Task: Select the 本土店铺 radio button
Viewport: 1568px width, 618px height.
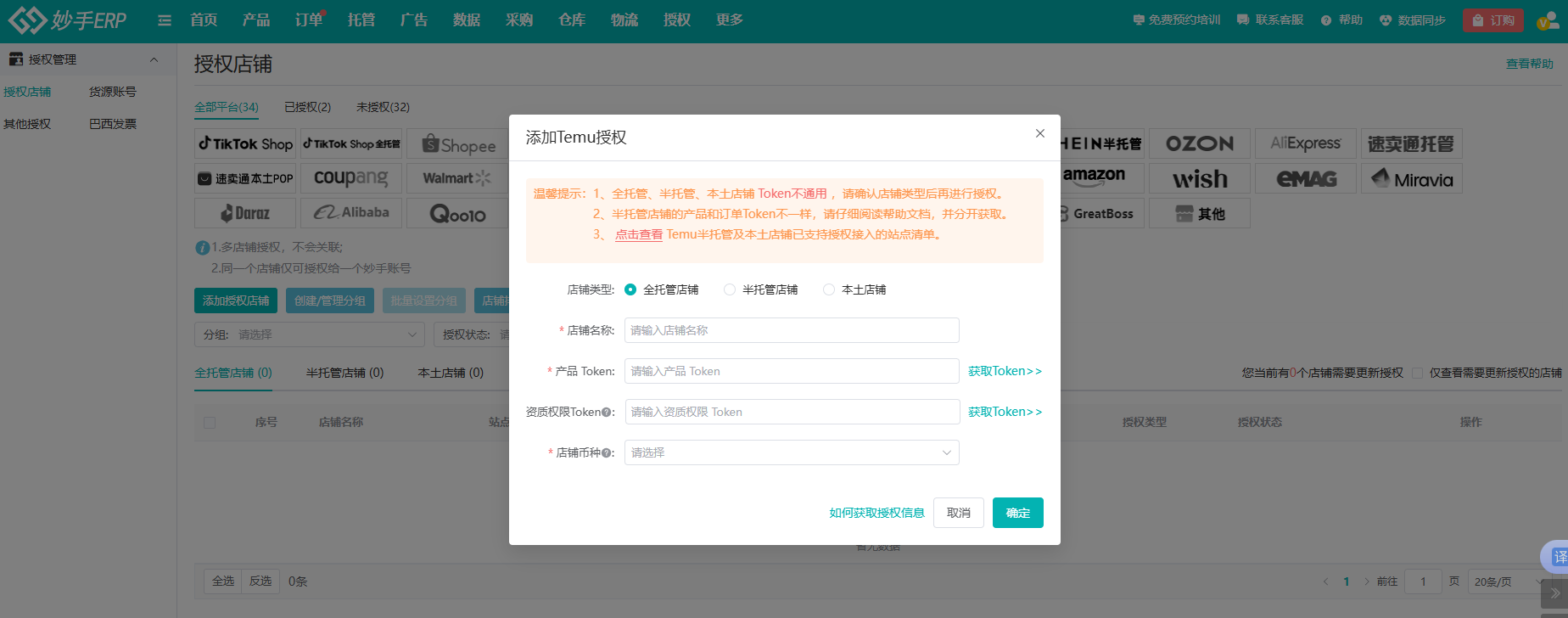Action: (829, 289)
